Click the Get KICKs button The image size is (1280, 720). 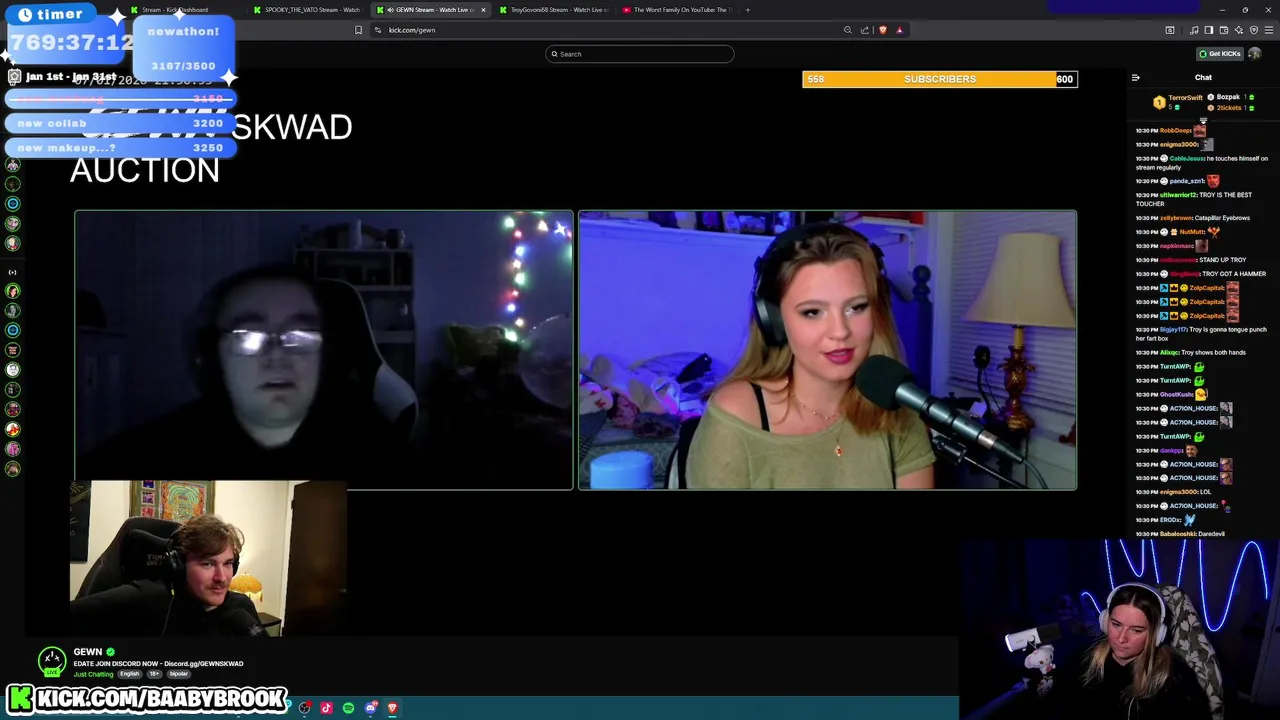click(x=1220, y=54)
